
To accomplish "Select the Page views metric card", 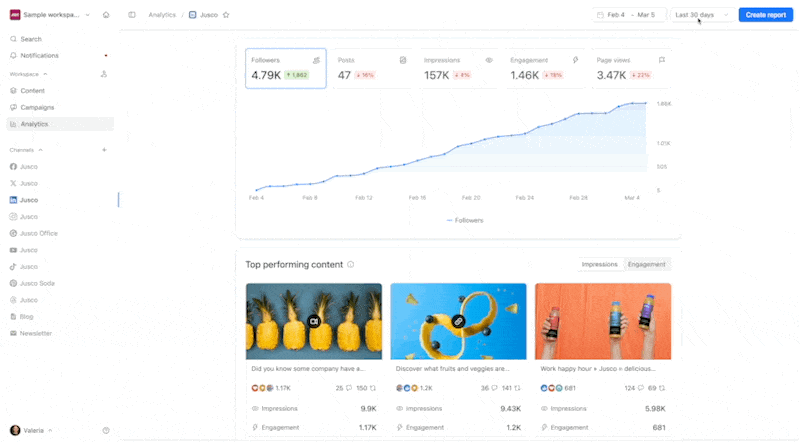I will pyautogui.click(x=630, y=68).
